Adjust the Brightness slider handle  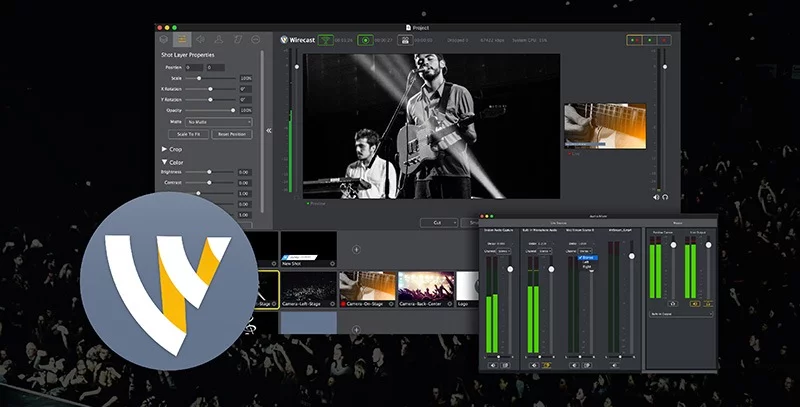coord(209,172)
